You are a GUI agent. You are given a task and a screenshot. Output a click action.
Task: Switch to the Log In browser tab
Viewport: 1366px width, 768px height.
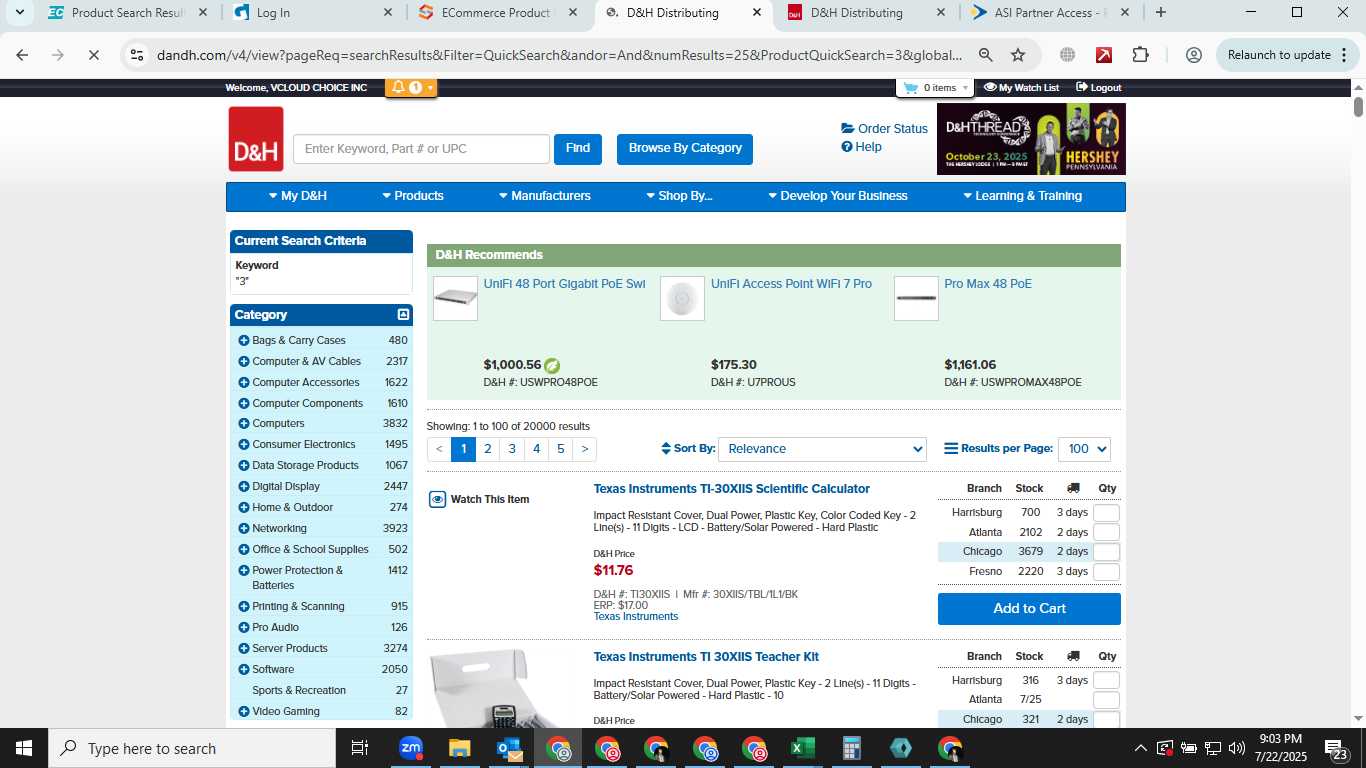pos(313,13)
